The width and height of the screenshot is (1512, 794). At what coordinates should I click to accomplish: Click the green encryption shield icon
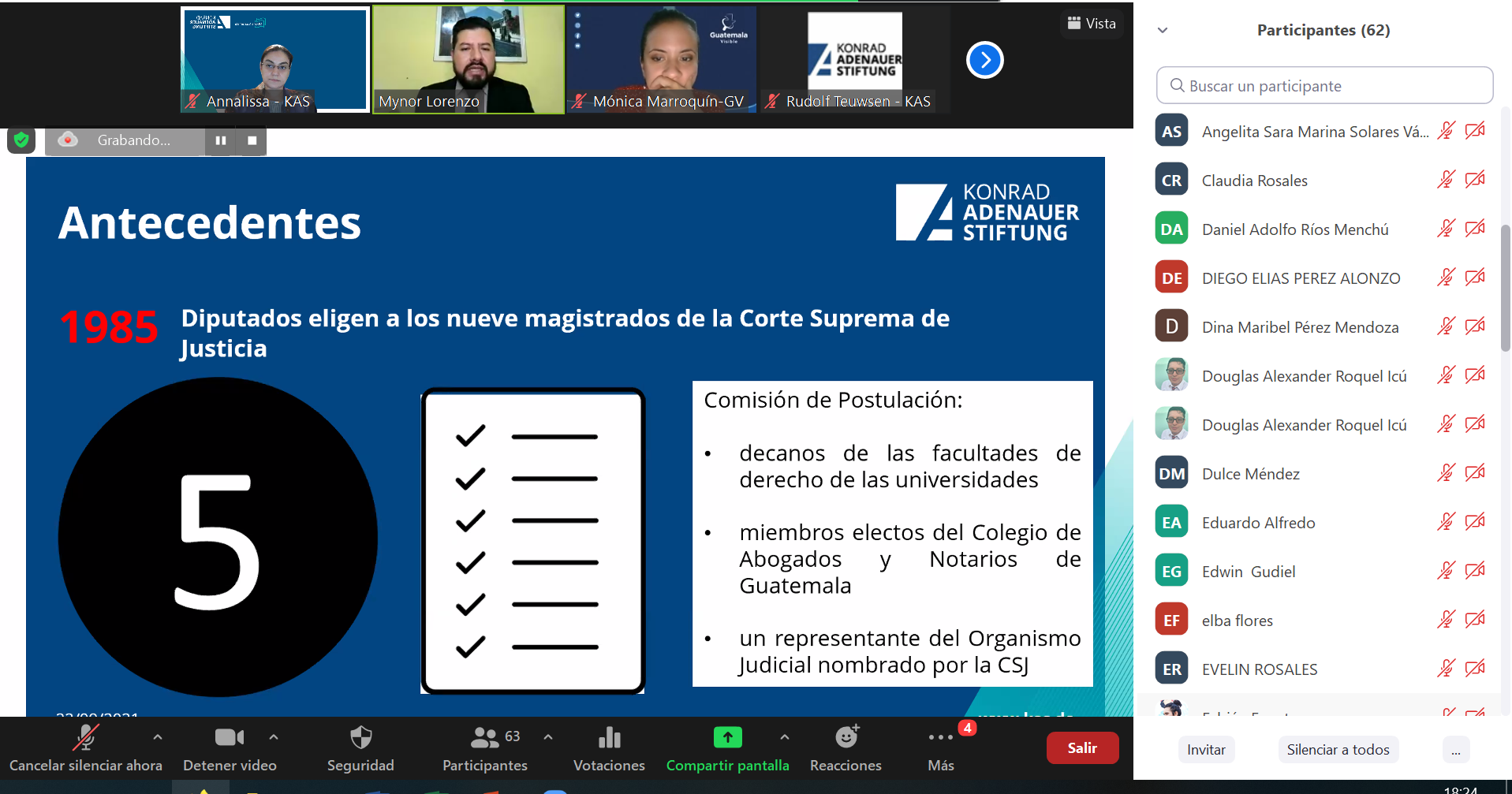coord(21,140)
